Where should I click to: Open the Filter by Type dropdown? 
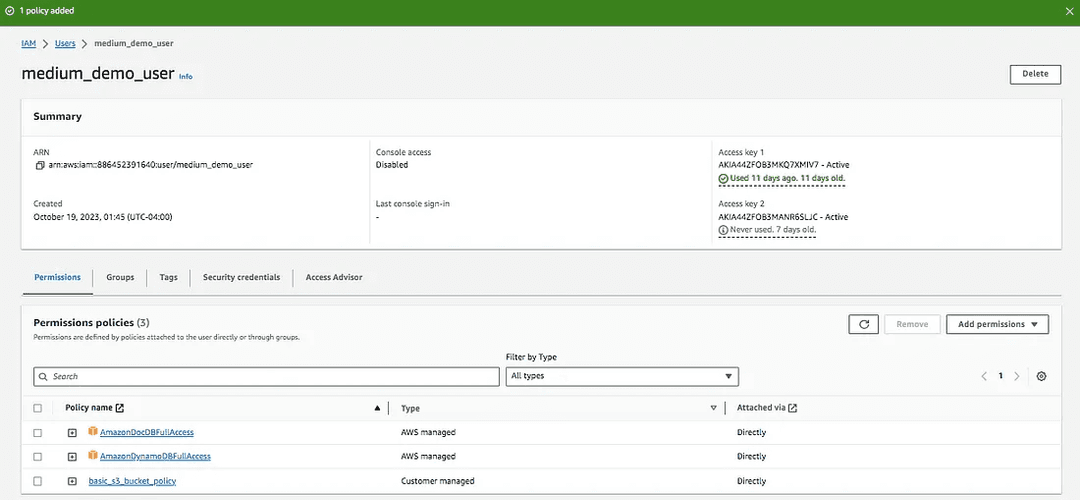click(x=622, y=376)
